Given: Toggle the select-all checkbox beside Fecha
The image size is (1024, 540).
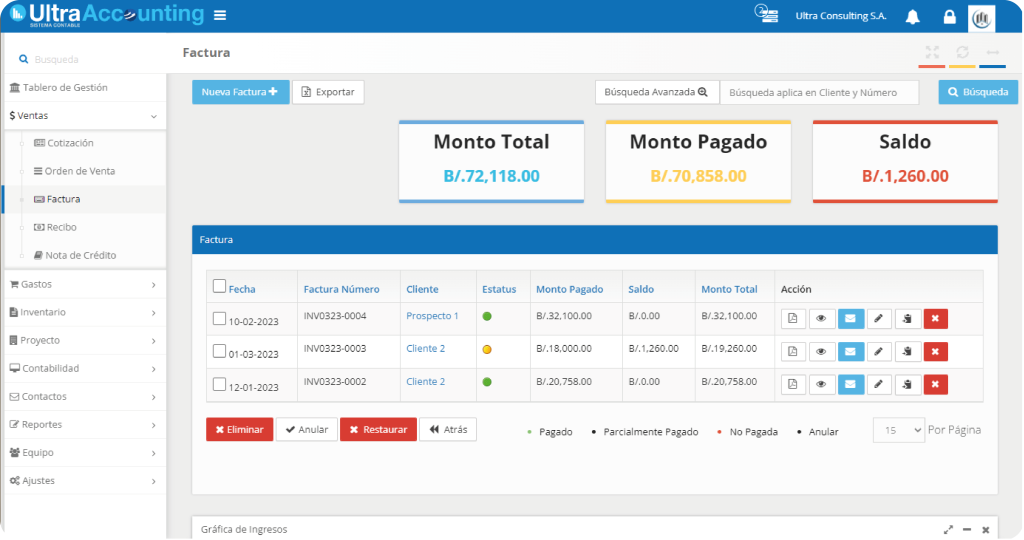Looking at the screenshot, I should (219, 287).
